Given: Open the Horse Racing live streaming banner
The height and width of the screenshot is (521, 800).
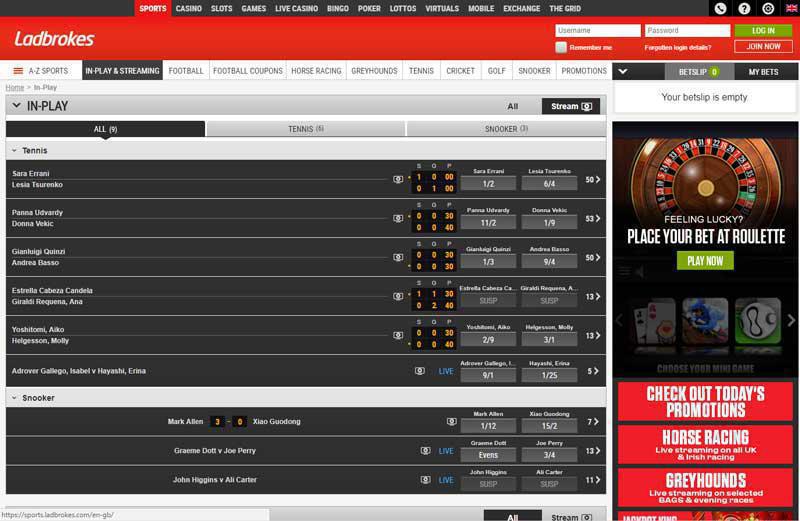Looking at the screenshot, I should 705,445.
